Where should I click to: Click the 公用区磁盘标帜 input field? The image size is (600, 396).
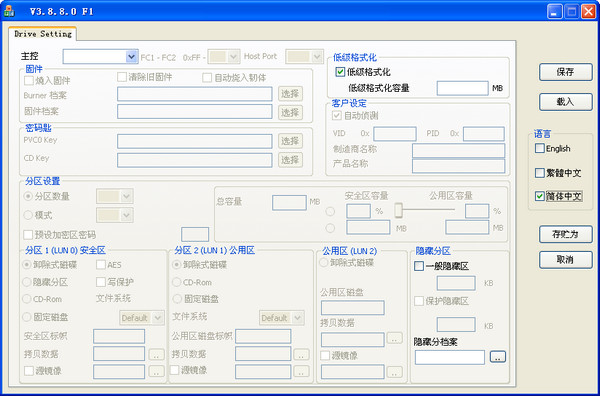point(263,336)
